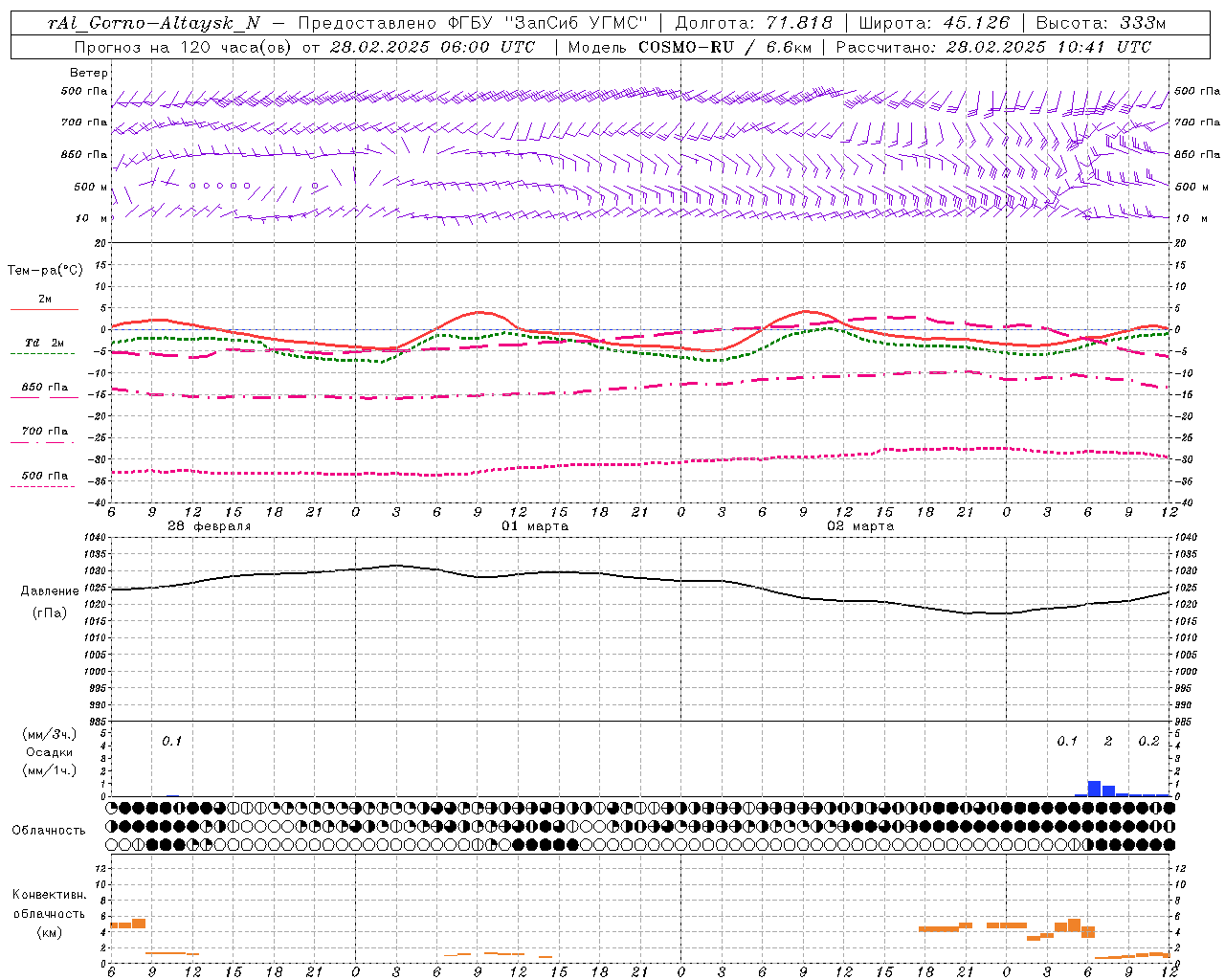Click the date label 28 февраля

coord(210,526)
